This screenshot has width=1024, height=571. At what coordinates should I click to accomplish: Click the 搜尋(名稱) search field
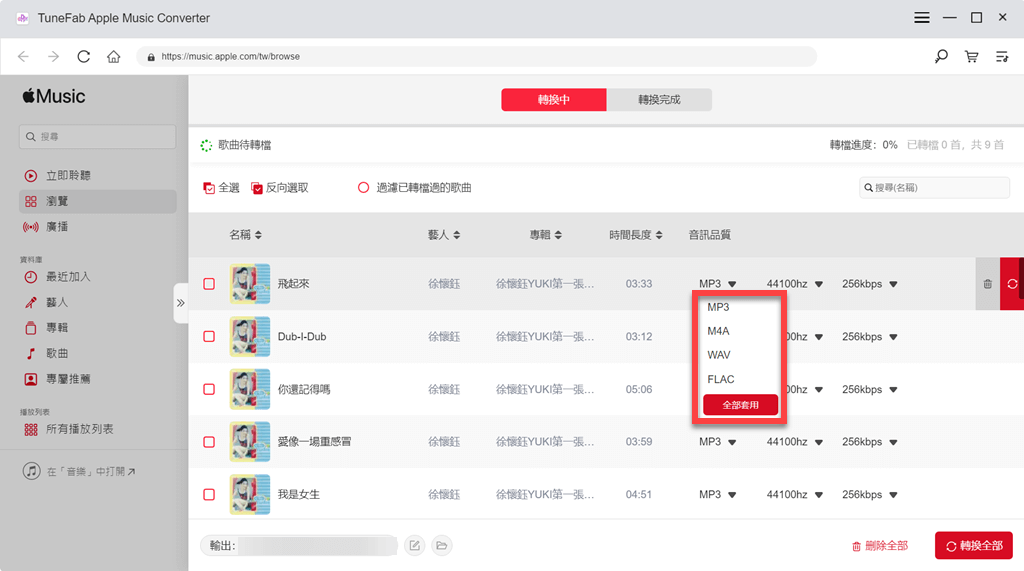click(935, 188)
